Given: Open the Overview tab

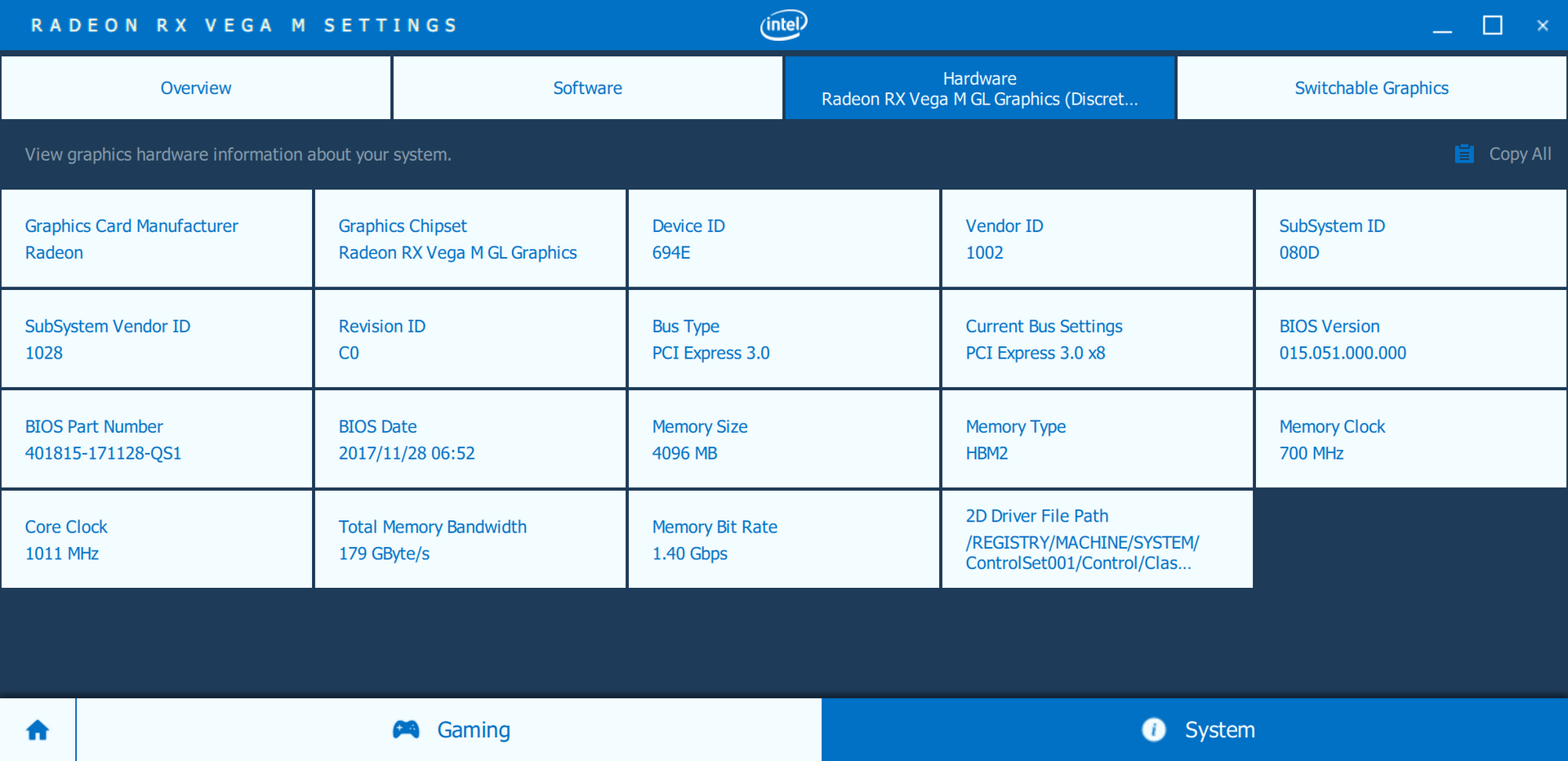Looking at the screenshot, I should tap(196, 88).
